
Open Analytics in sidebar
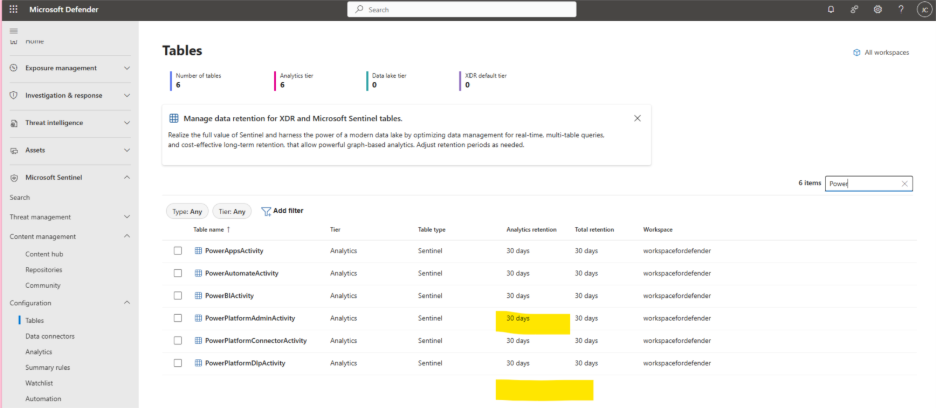click(x=39, y=352)
